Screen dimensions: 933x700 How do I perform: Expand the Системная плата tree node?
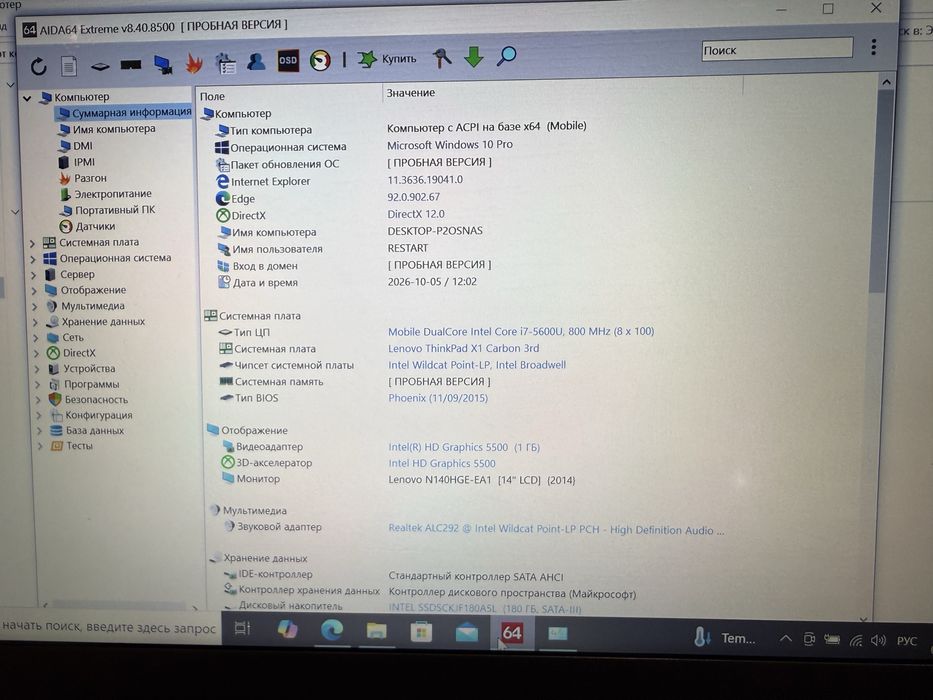coord(33,243)
